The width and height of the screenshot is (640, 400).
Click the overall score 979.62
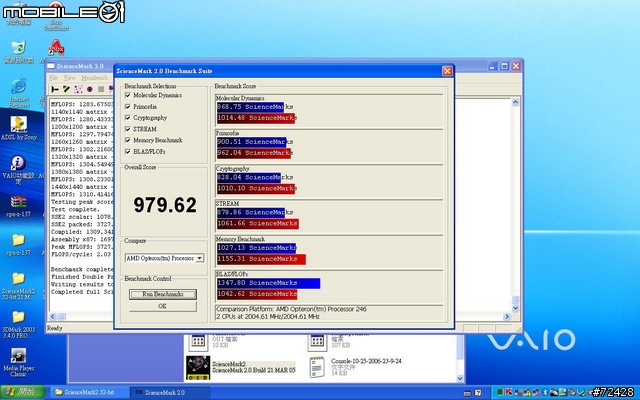(x=165, y=205)
